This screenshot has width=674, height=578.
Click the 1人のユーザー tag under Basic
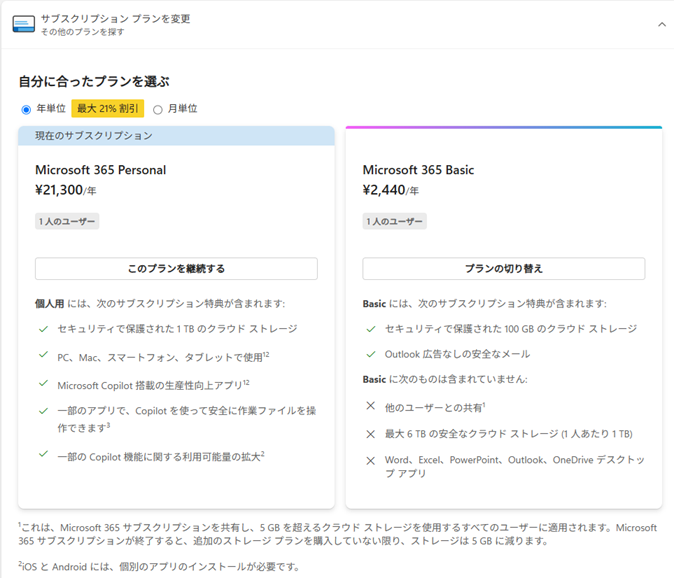click(x=395, y=221)
